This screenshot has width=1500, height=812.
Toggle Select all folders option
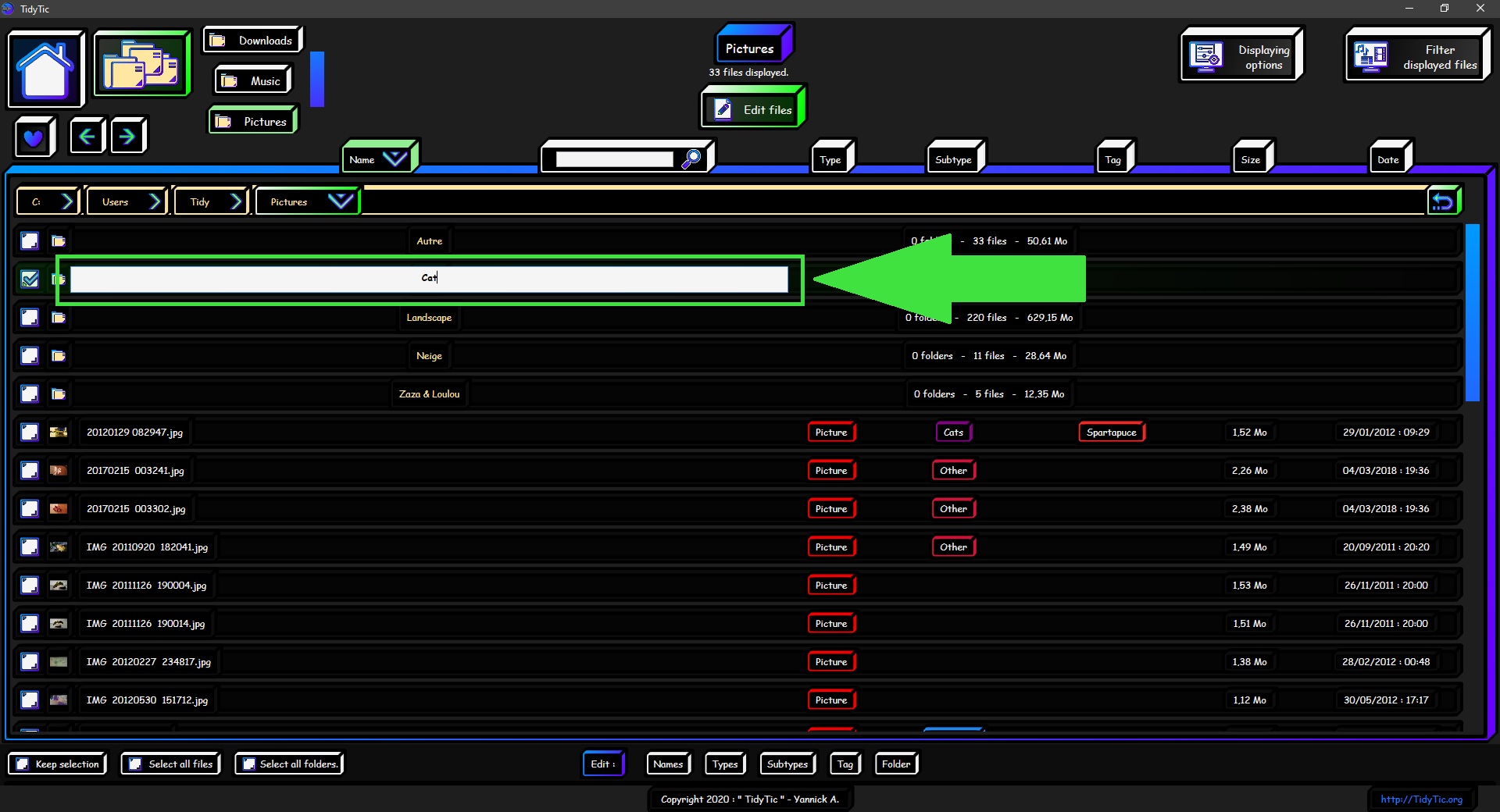click(x=289, y=764)
